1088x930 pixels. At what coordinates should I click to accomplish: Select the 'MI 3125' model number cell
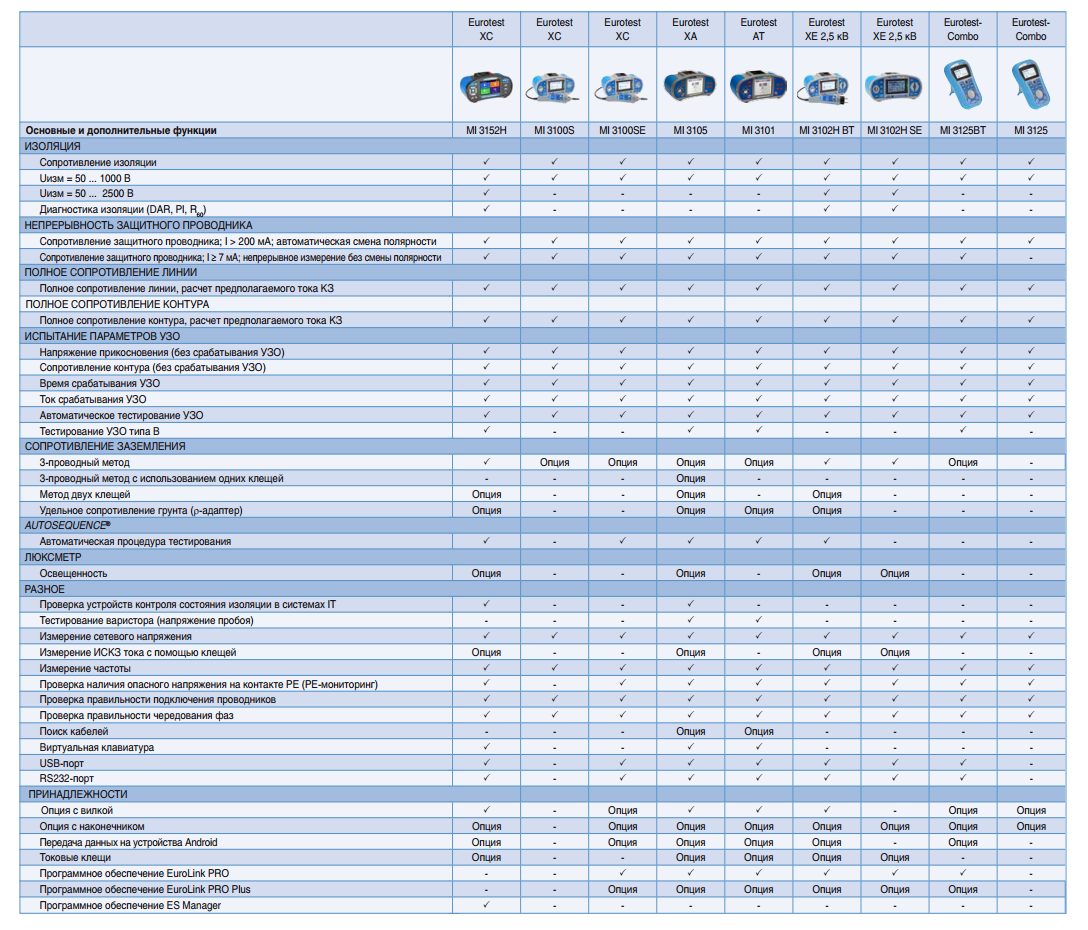(x=1031, y=130)
